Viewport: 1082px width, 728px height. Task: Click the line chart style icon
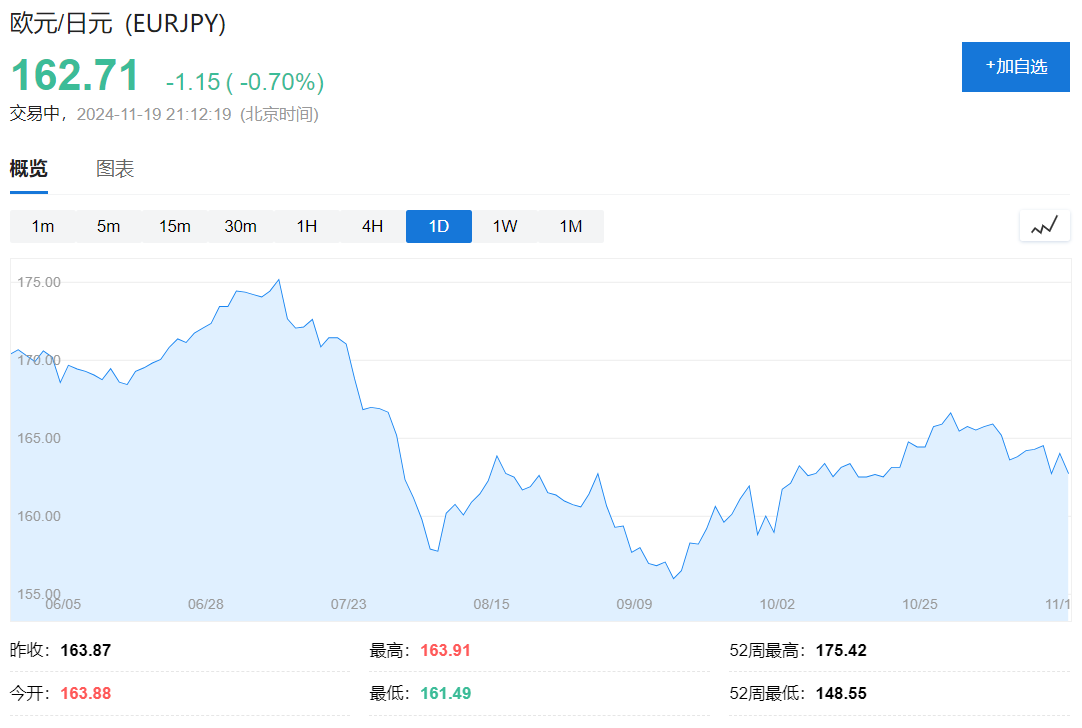pos(1044,226)
